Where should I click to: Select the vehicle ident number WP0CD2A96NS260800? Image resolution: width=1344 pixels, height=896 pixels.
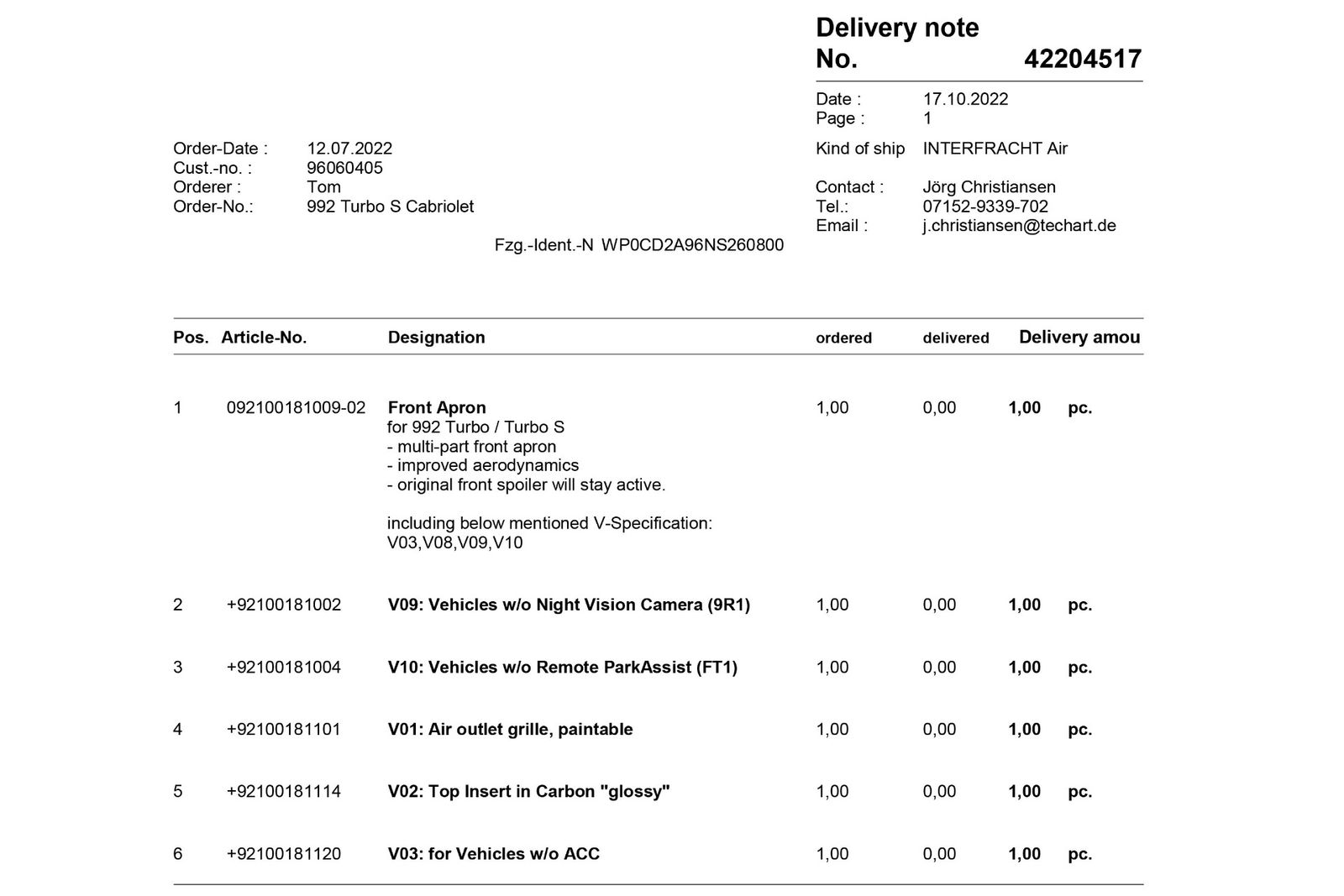click(692, 245)
